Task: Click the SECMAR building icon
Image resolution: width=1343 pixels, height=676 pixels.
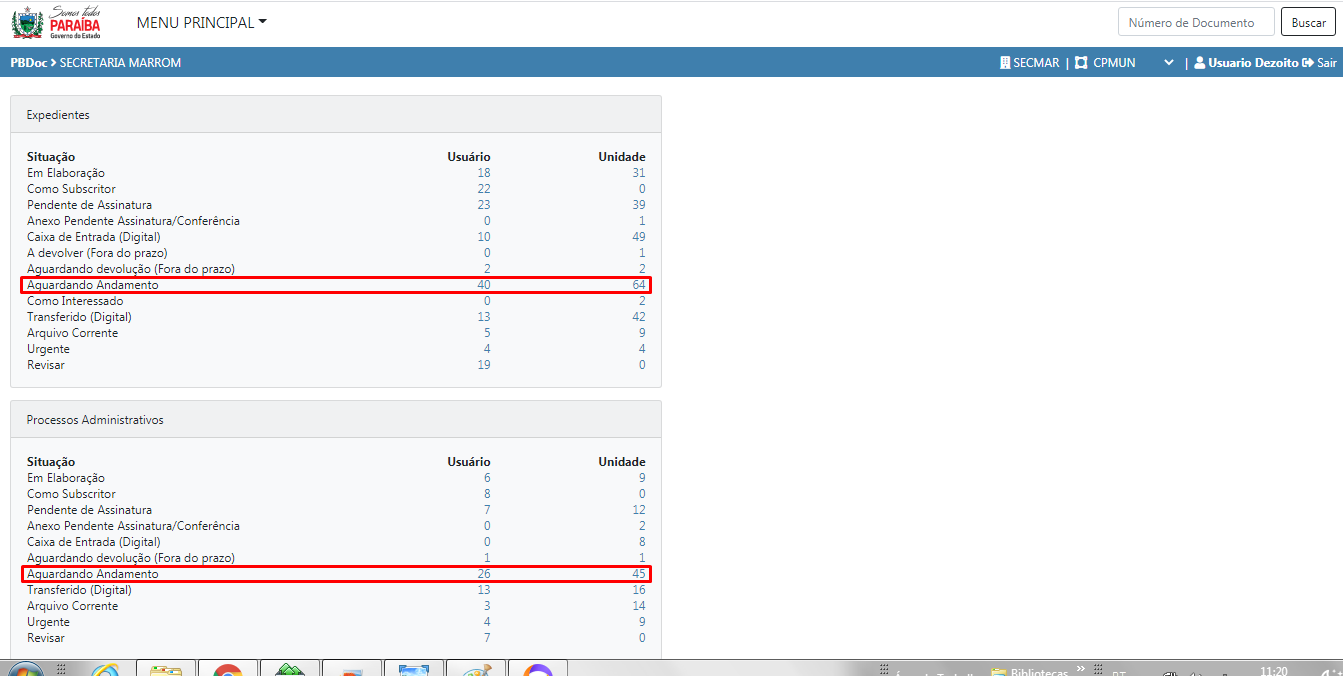Action: point(1005,63)
